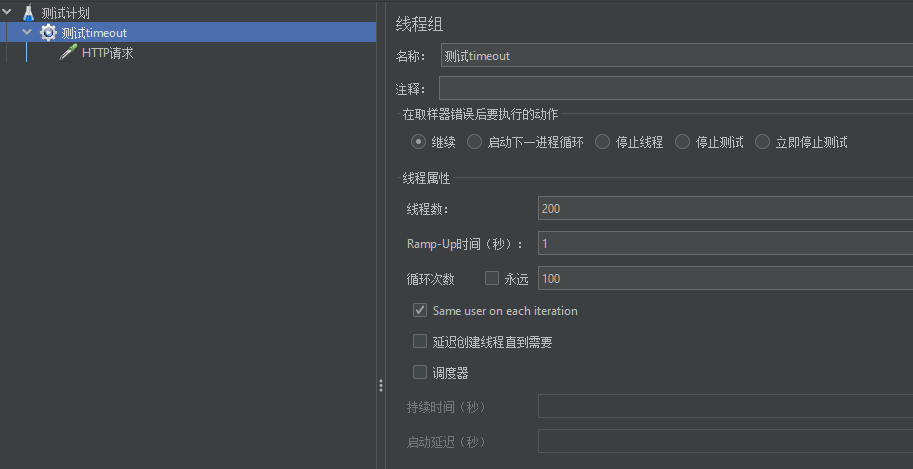Click the 注释 comment input field
Screen dimensions: 913x469
click(676, 89)
